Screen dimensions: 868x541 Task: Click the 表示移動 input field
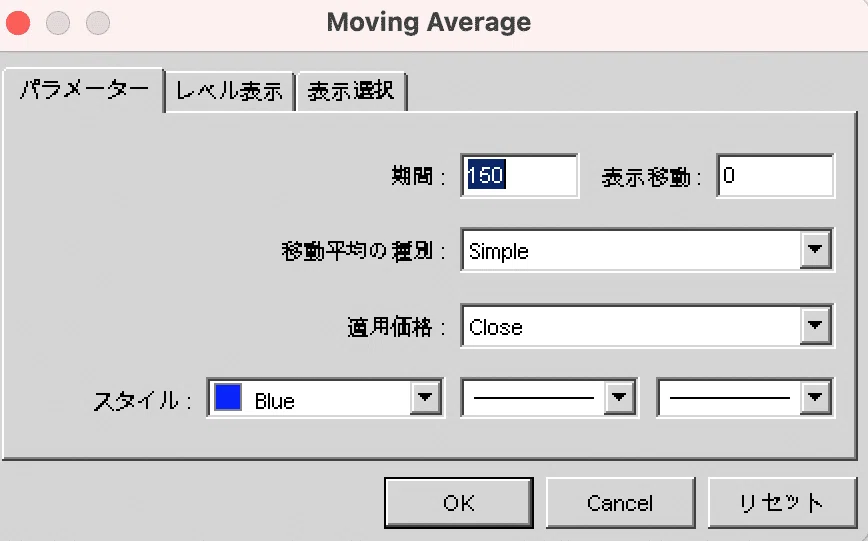(x=775, y=176)
